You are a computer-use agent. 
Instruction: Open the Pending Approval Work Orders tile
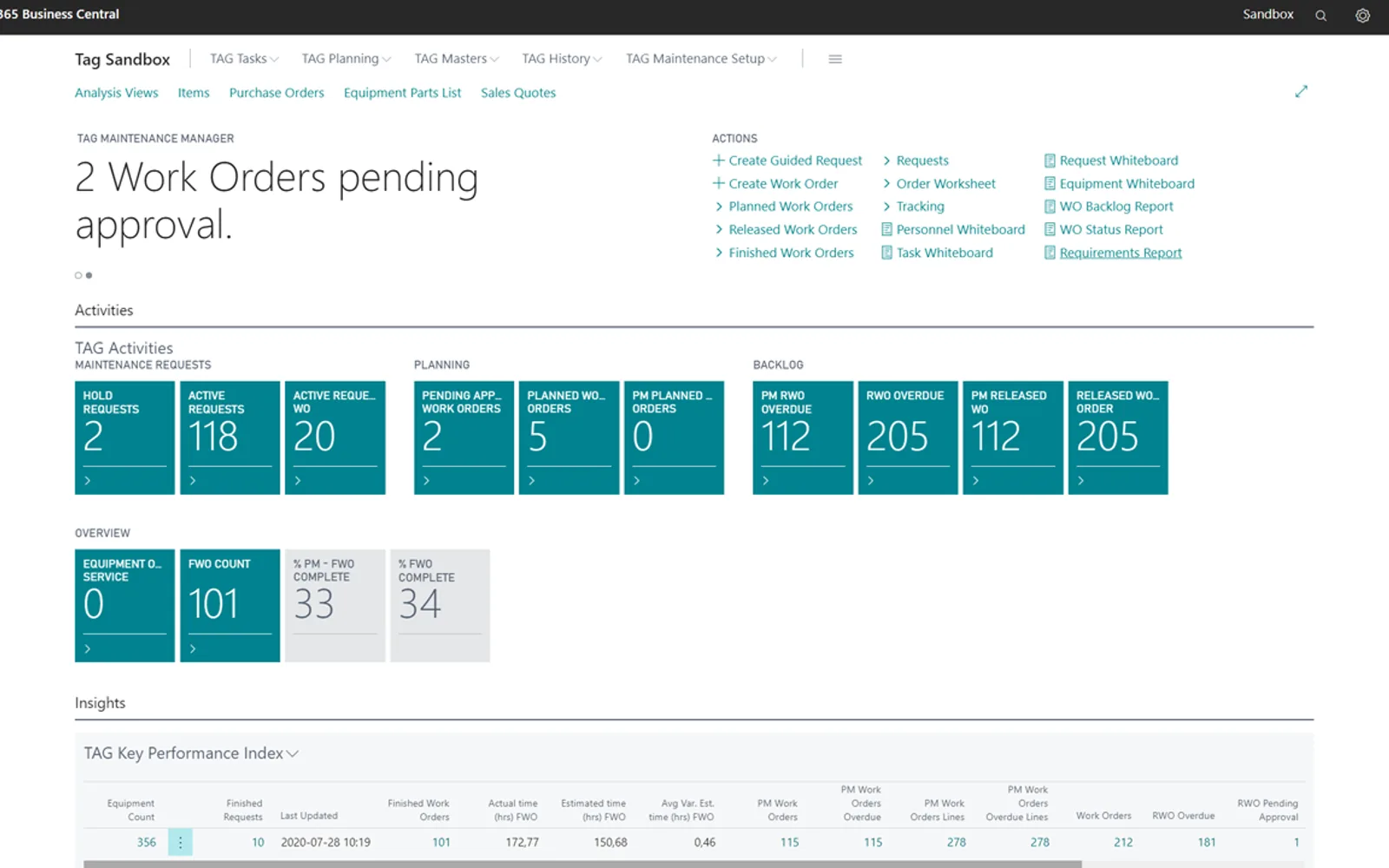(x=464, y=437)
